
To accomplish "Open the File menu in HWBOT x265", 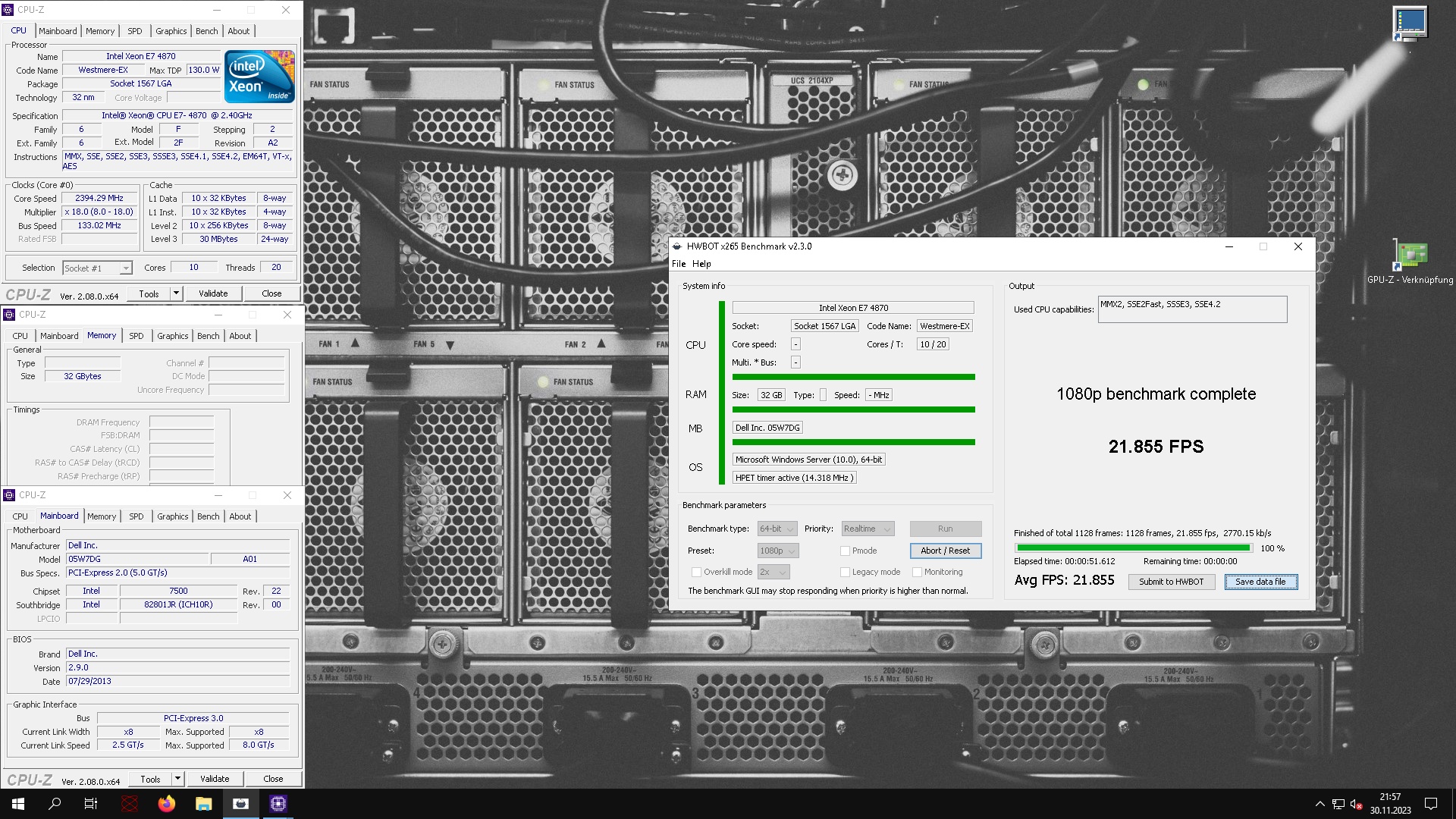I will 679,264.
